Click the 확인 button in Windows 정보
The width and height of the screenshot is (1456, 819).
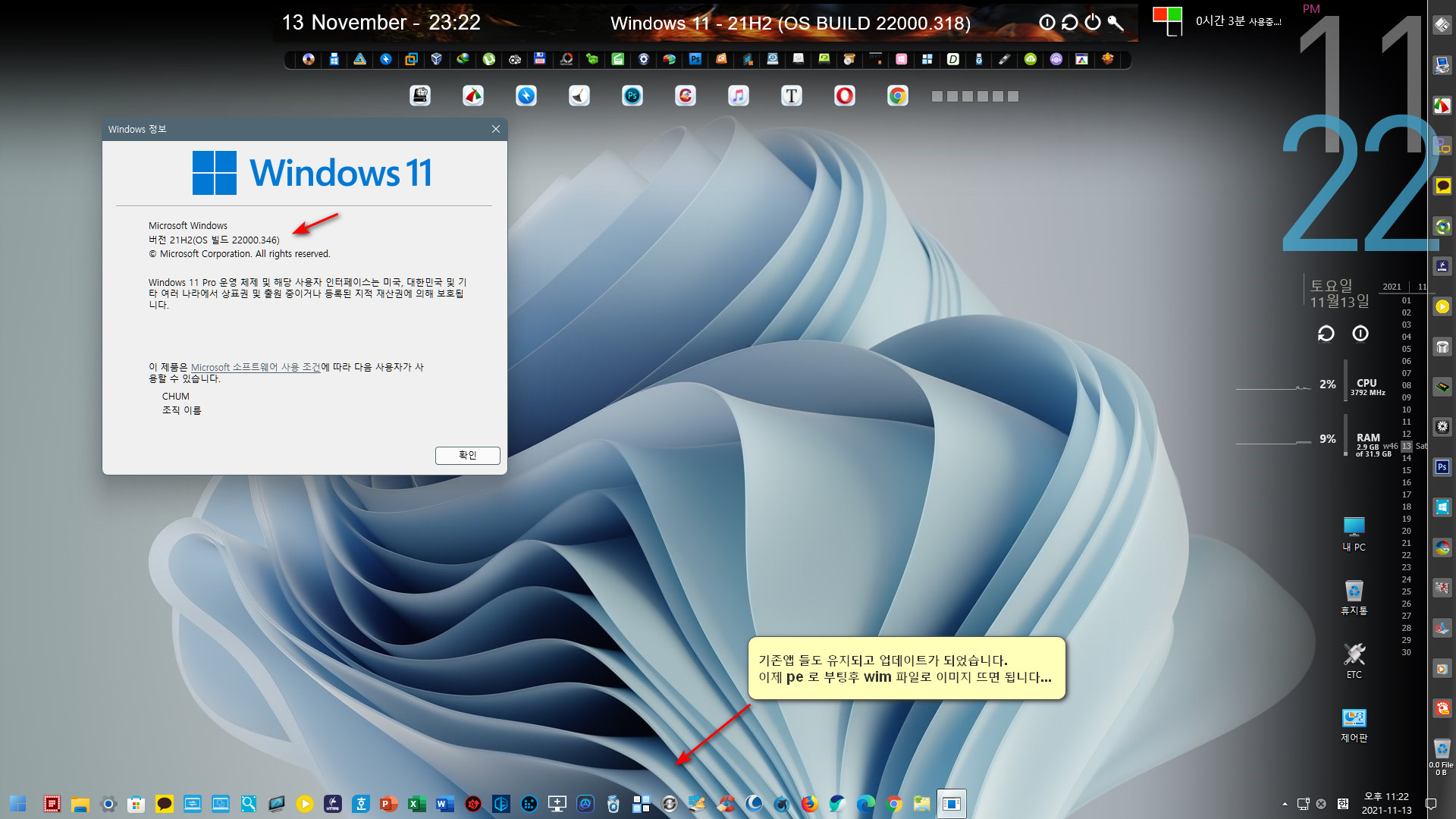point(467,455)
